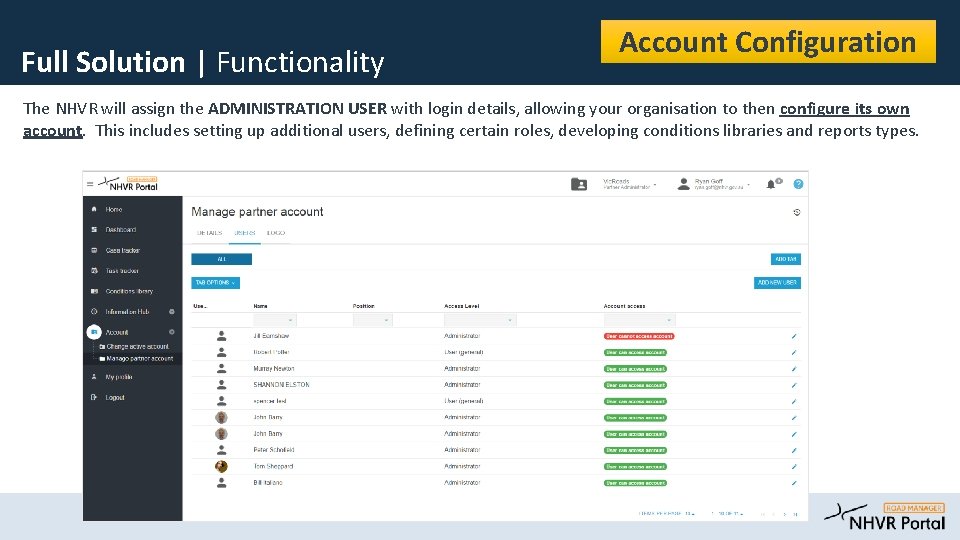This screenshot has height=540, width=960.
Task: Click the Add Tab button
Action: click(x=786, y=259)
